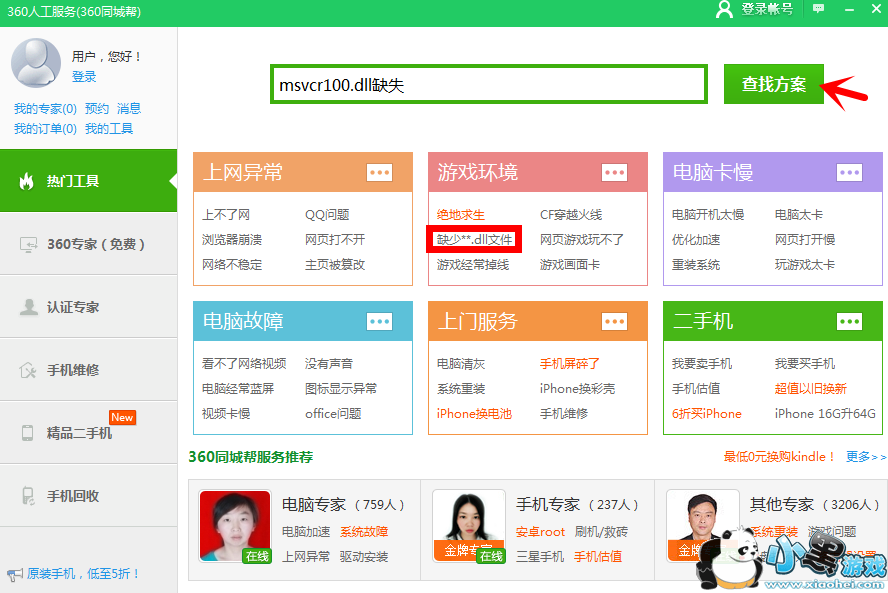
Task: Open more options for 上门服务
Action: point(614,321)
